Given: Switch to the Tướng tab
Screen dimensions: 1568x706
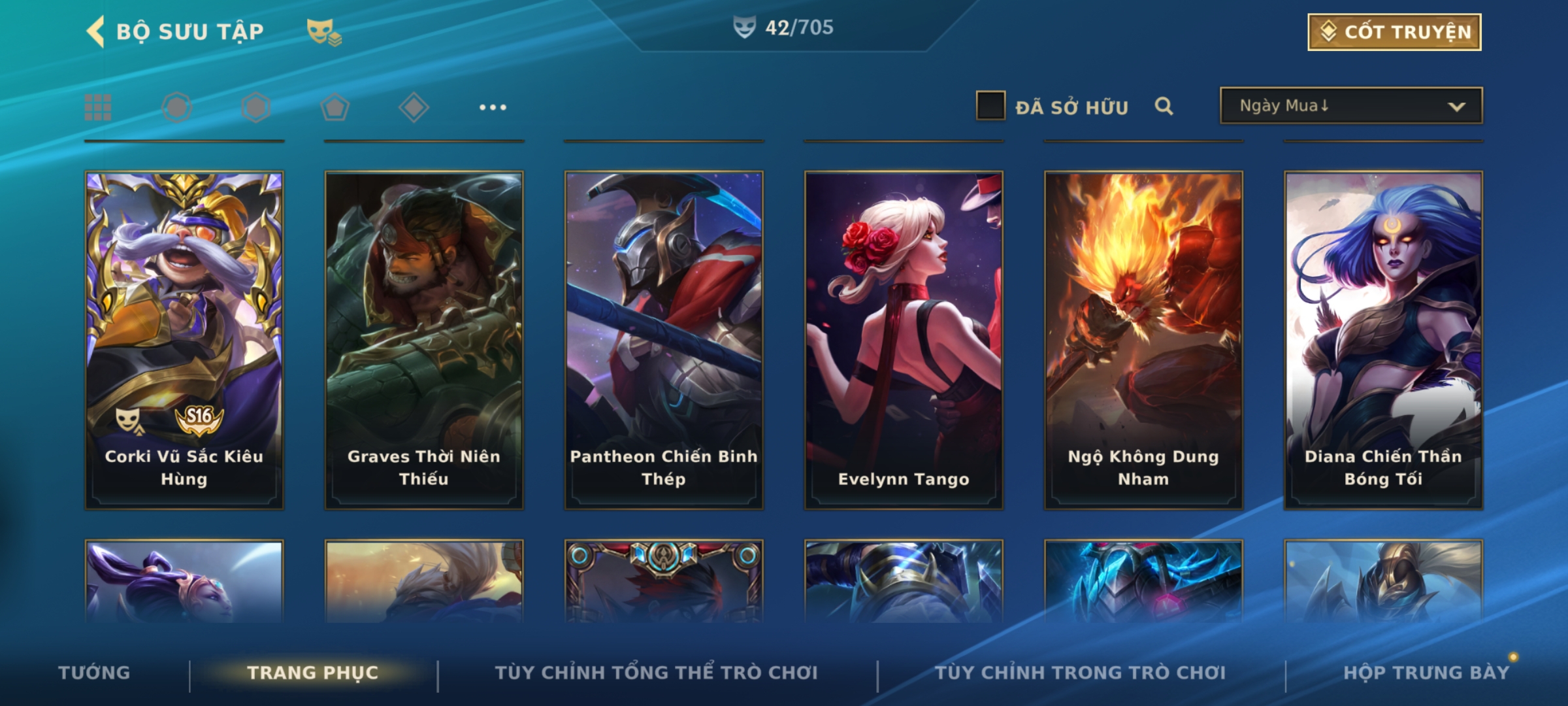Looking at the screenshot, I should pyautogui.click(x=94, y=672).
